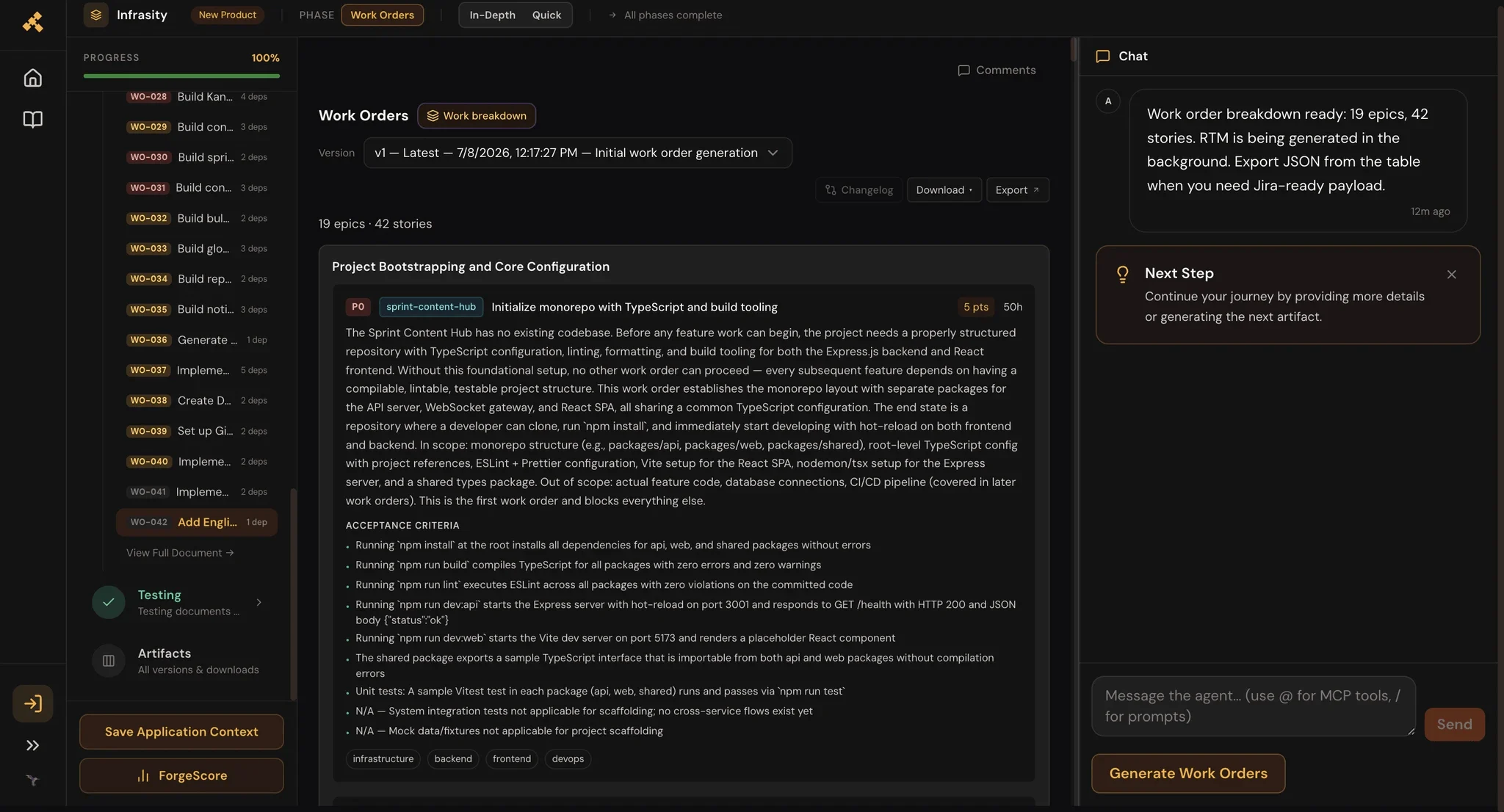Click the Chat speech bubble icon
1504x812 pixels.
[1102, 57]
